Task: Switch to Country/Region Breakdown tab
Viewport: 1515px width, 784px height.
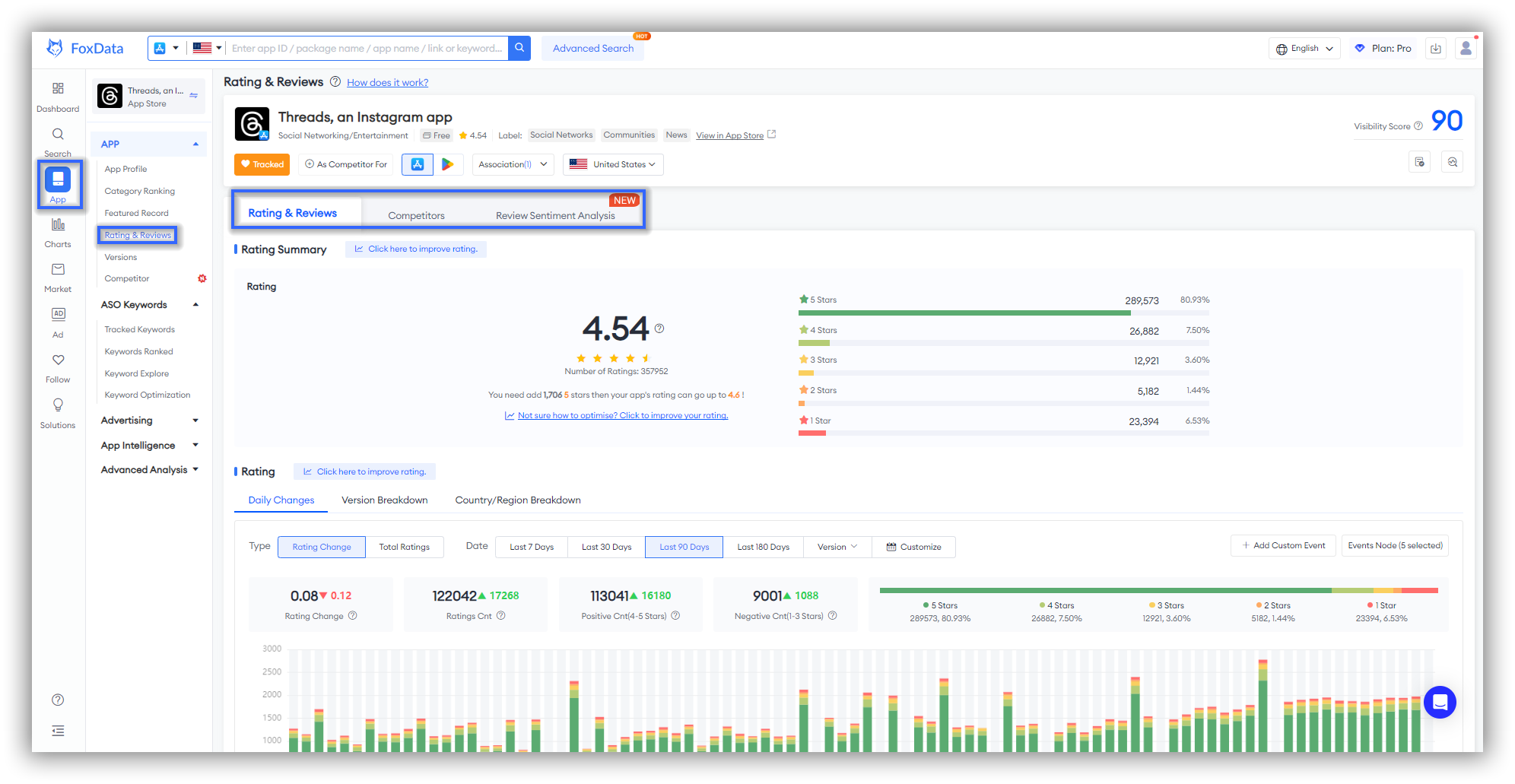Action: coord(518,500)
